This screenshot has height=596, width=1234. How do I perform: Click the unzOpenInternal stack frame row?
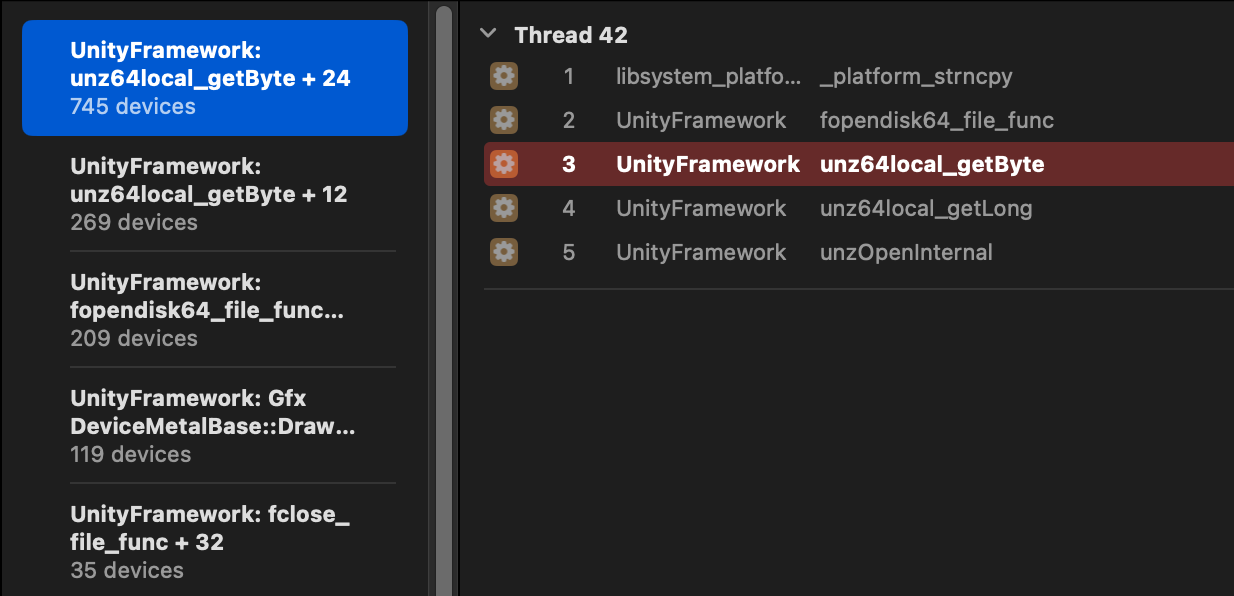(850, 252)
